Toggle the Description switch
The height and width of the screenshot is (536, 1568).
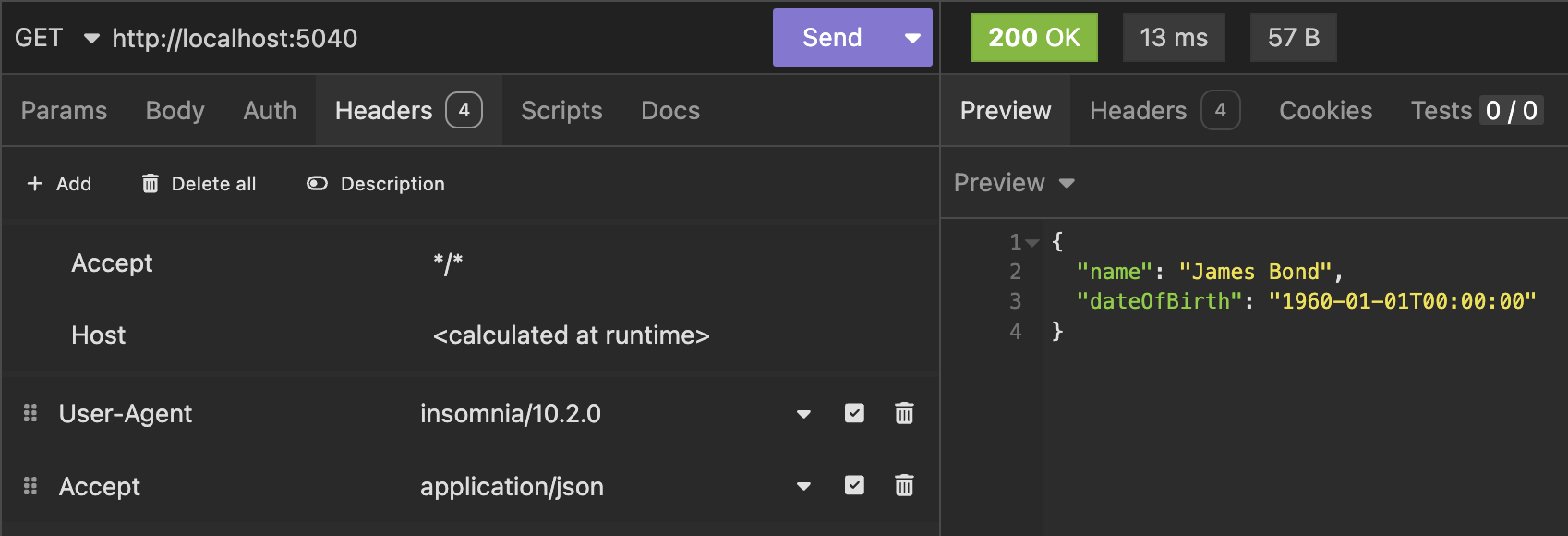(317, 184)
